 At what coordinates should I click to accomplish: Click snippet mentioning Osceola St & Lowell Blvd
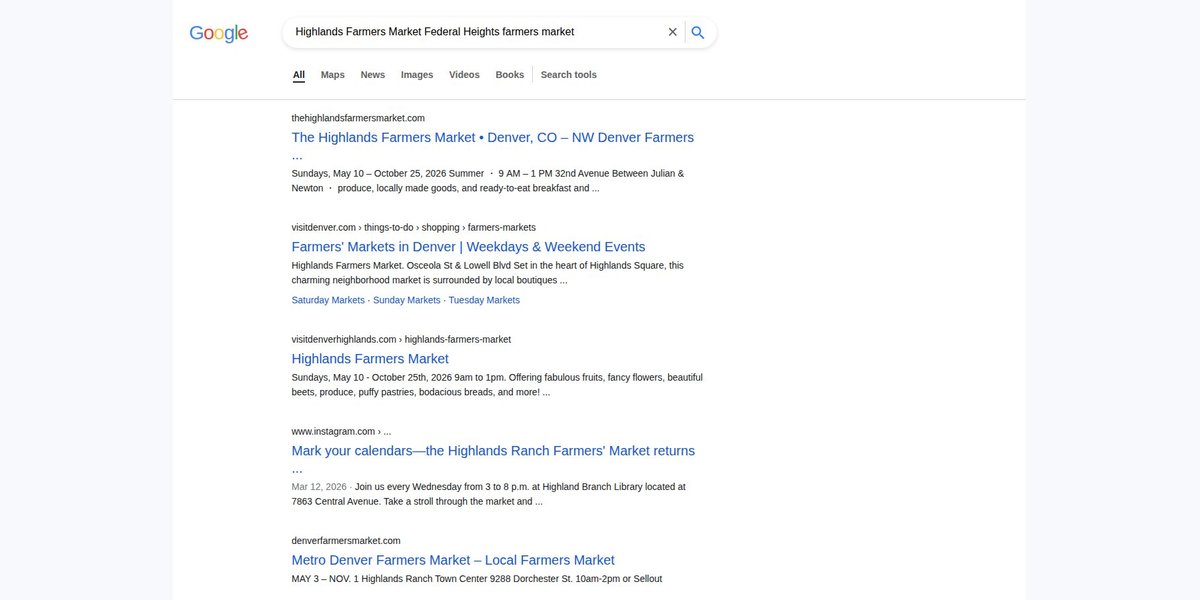pos(488,273)
